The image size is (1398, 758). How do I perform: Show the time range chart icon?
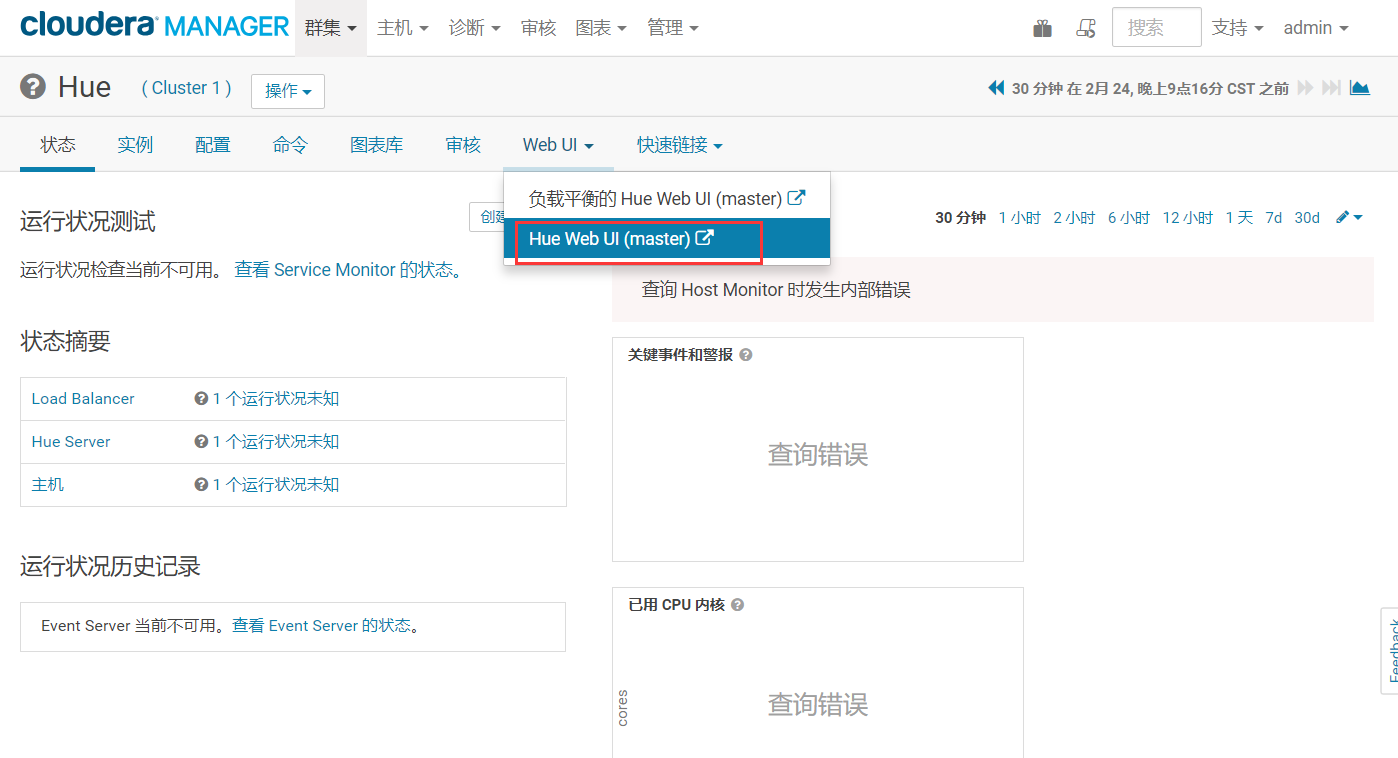pos(1359,88)
